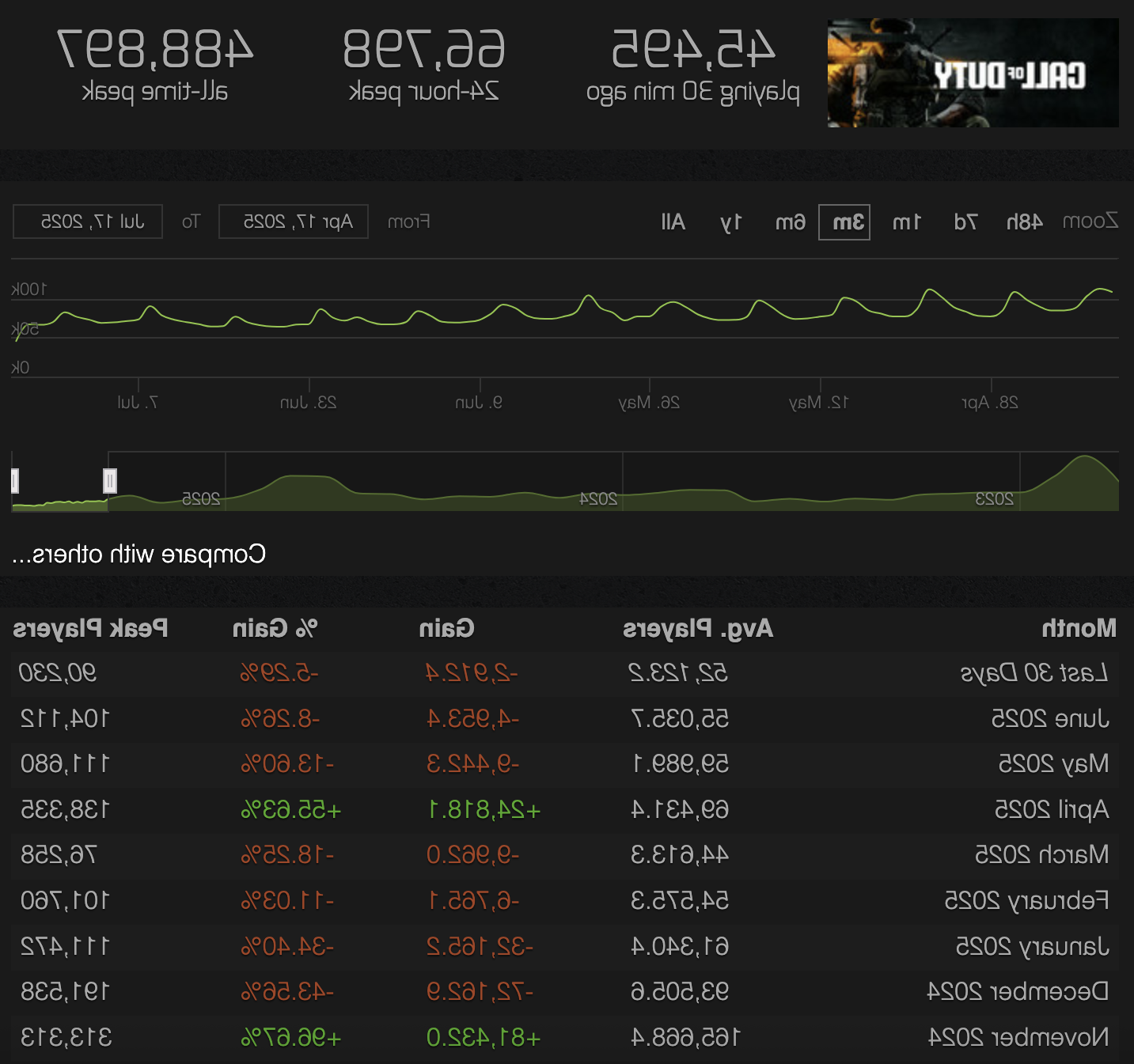This screenshot has width=1134, height=1064.
Task: Click average players value 93,505.6
Action: pos(680,992)
